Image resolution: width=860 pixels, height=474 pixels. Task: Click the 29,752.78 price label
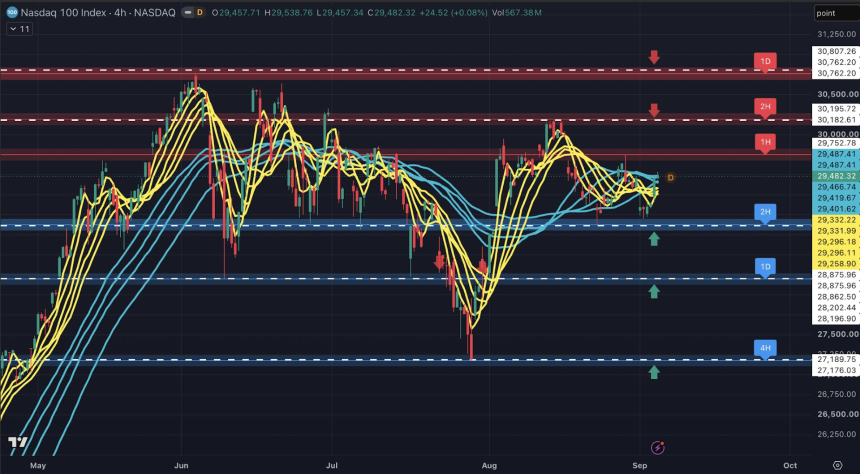tap(835, 143)
